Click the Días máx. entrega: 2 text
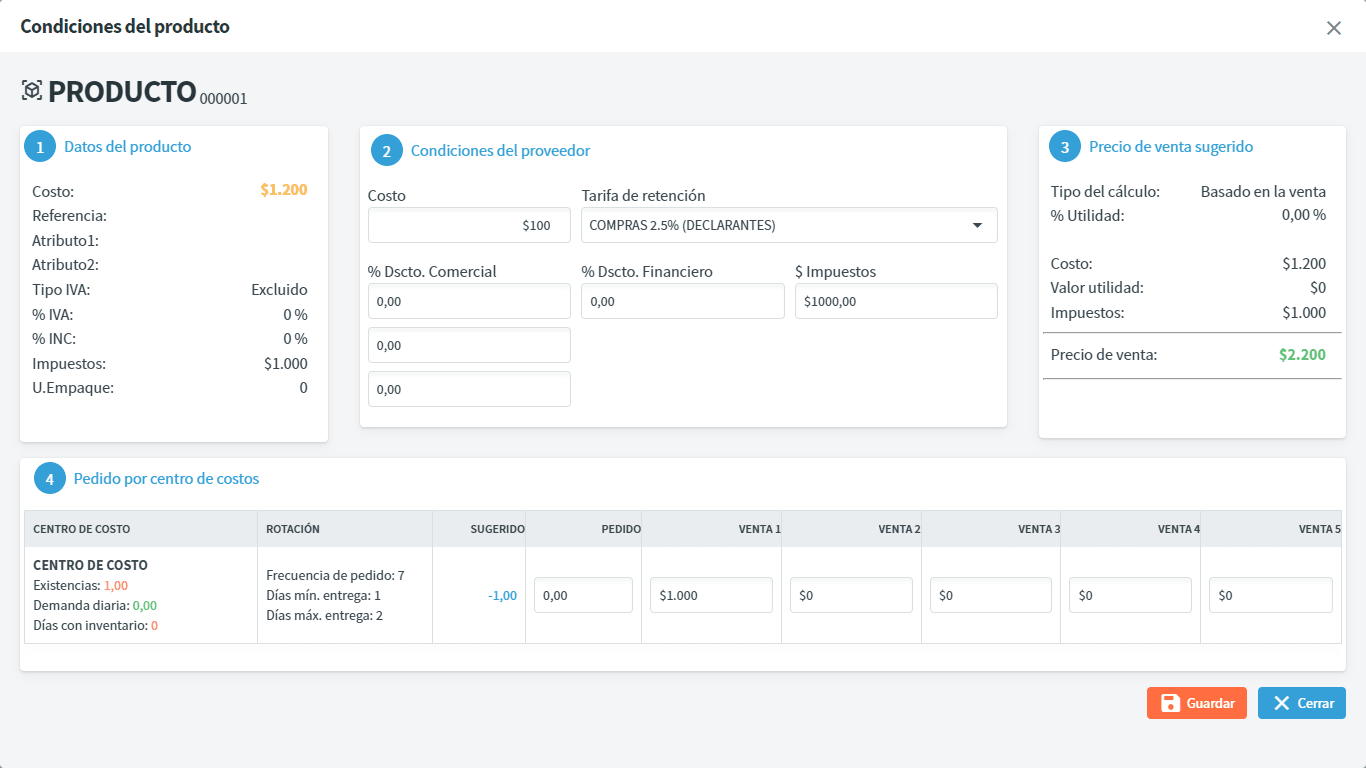 pos(324,615)
